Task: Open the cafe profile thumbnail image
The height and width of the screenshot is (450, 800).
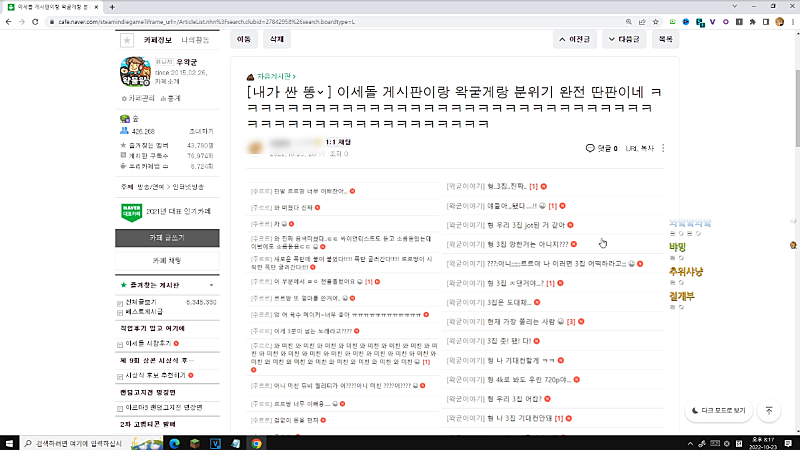Action: tap(135, 72)
